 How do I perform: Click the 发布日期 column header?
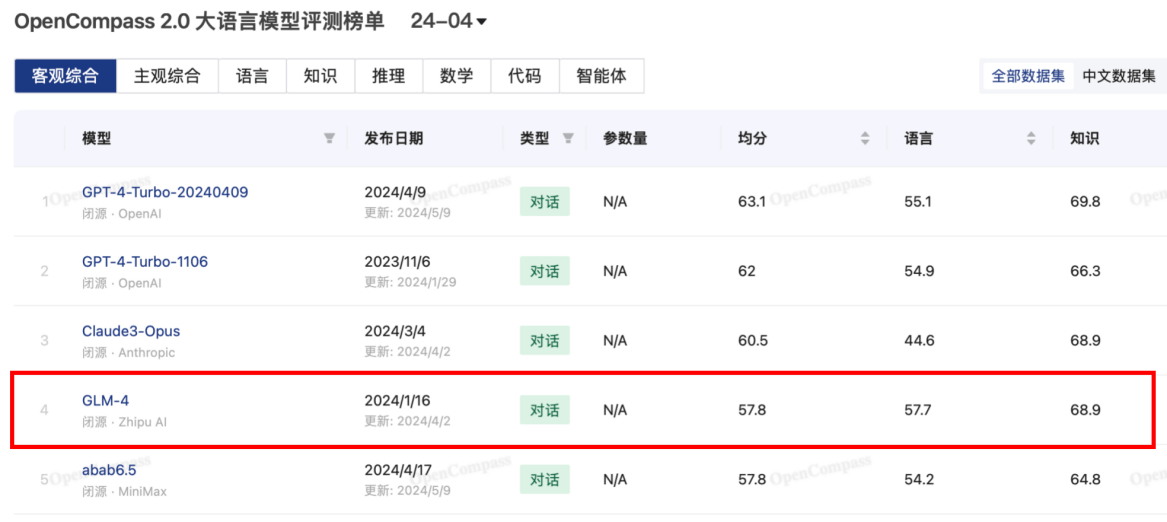[394, 139]
